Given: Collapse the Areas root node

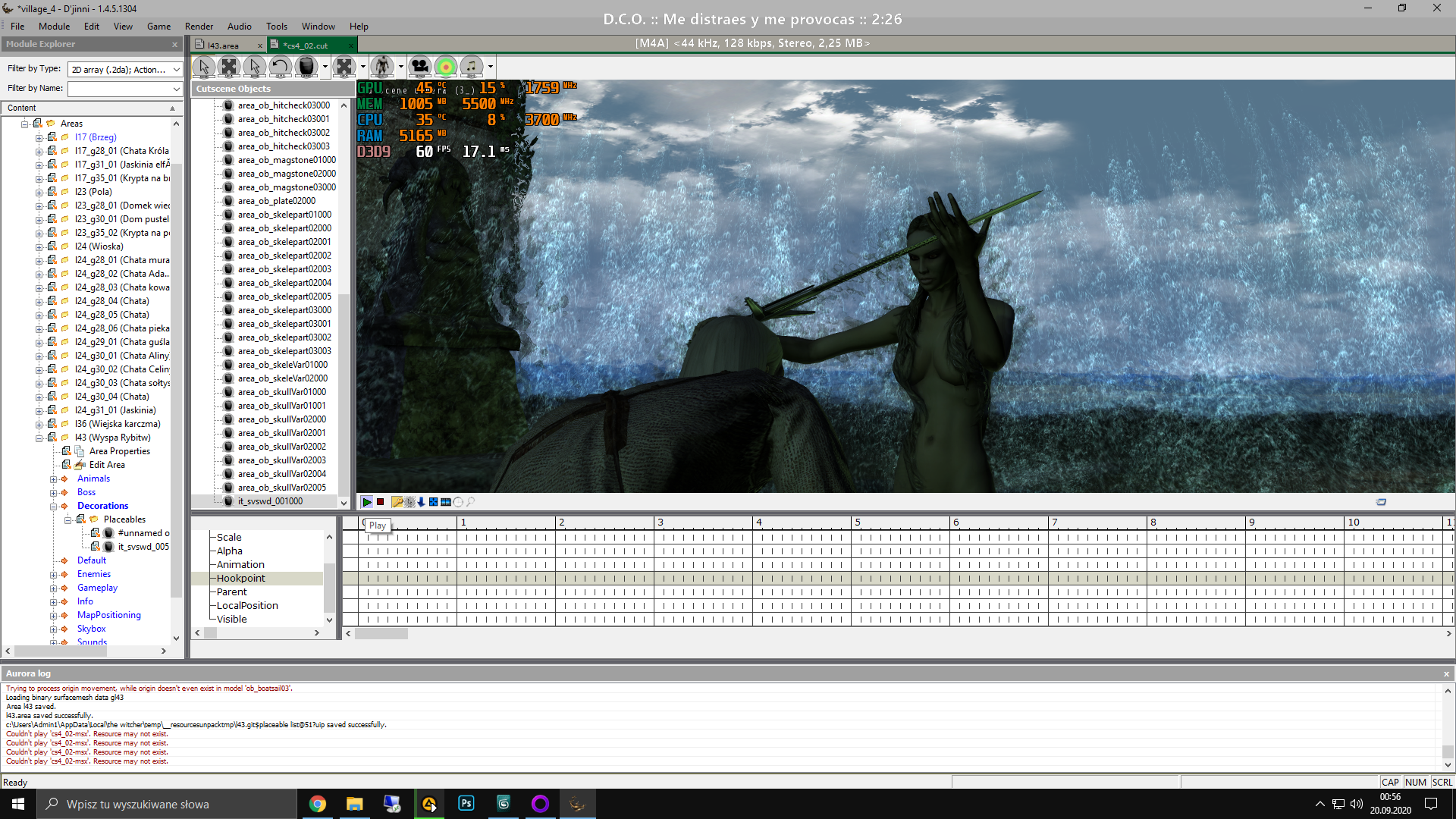Looking at the screenshot, I should pyautogui.click(x=24, y=124).
